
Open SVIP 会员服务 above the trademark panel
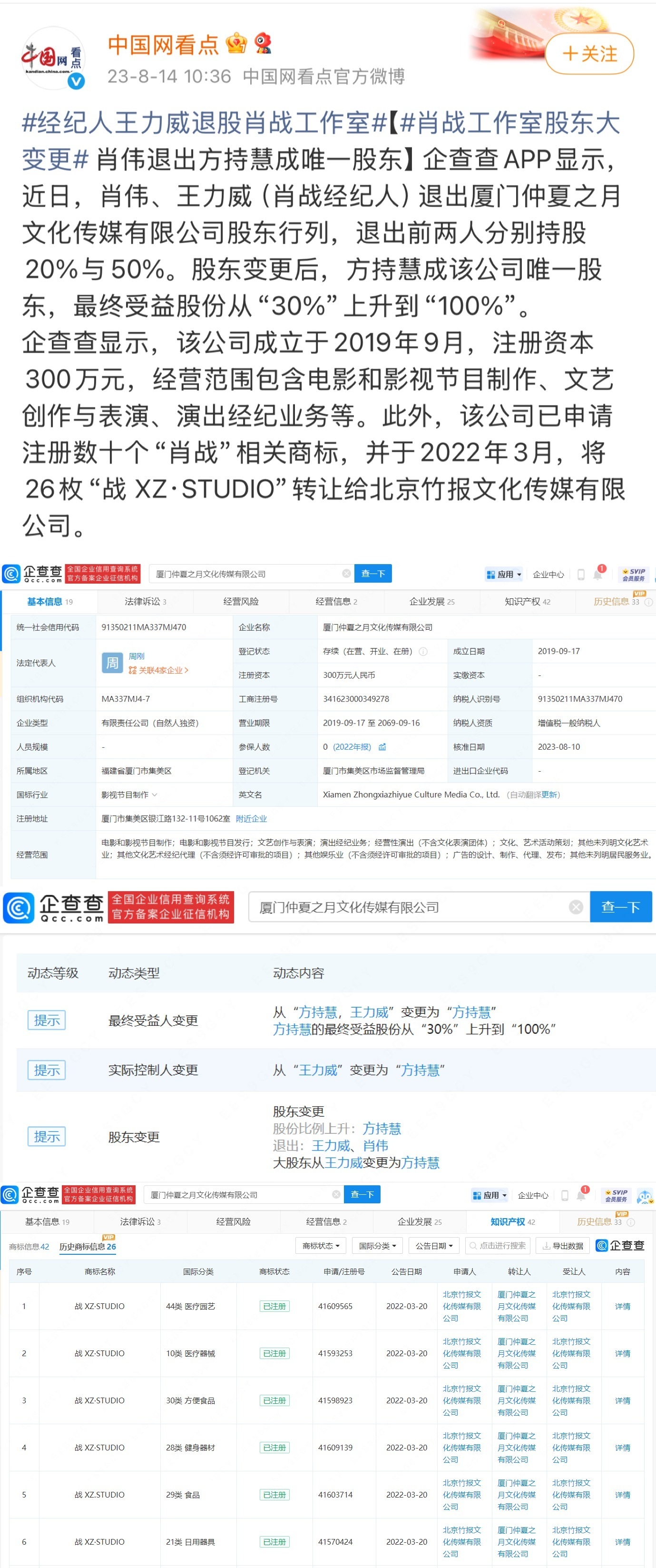[617, 1195]
